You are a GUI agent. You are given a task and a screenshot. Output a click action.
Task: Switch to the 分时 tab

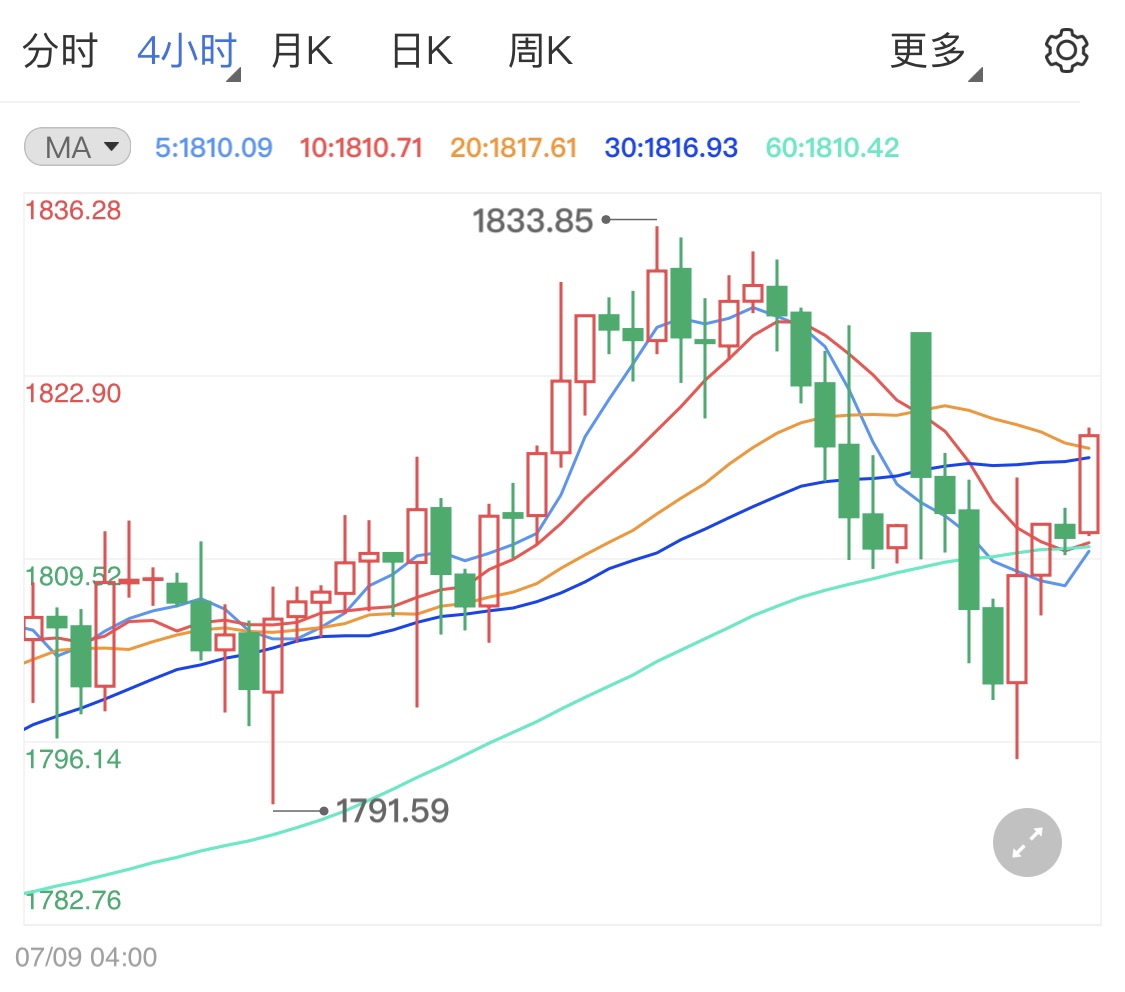click(60, 51)
